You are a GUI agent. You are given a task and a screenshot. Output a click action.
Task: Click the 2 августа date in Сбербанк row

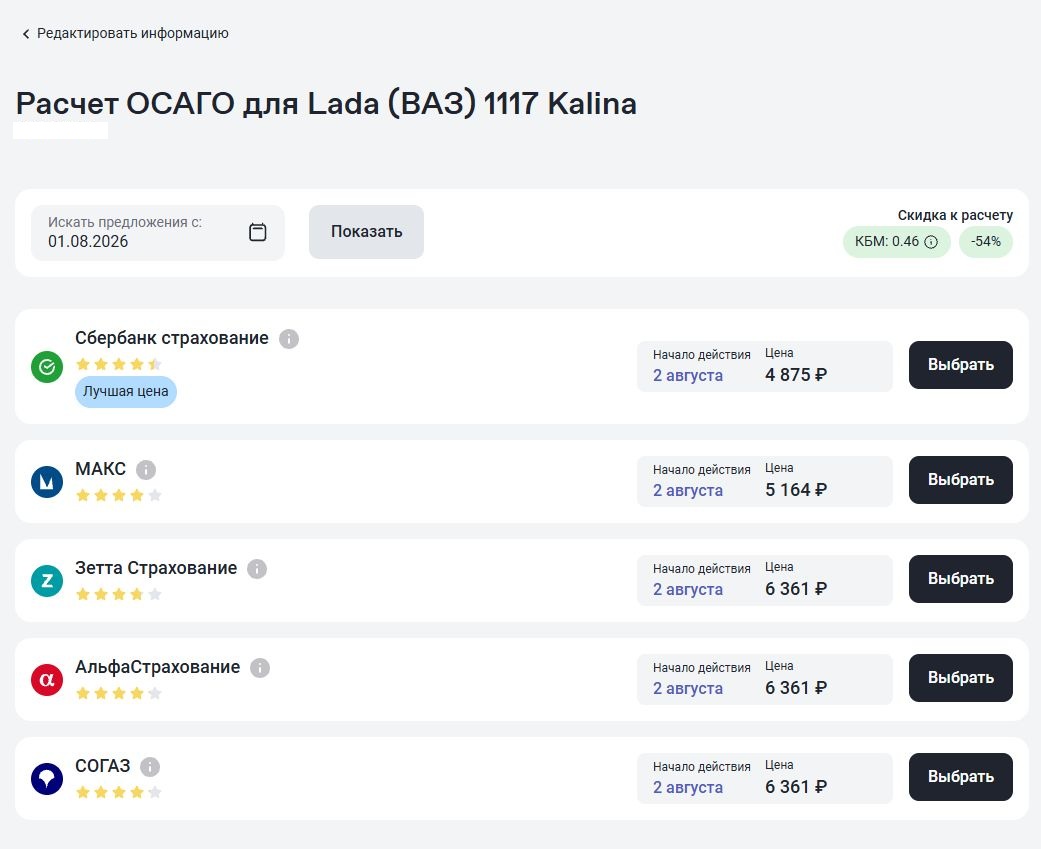pos(688,376)
